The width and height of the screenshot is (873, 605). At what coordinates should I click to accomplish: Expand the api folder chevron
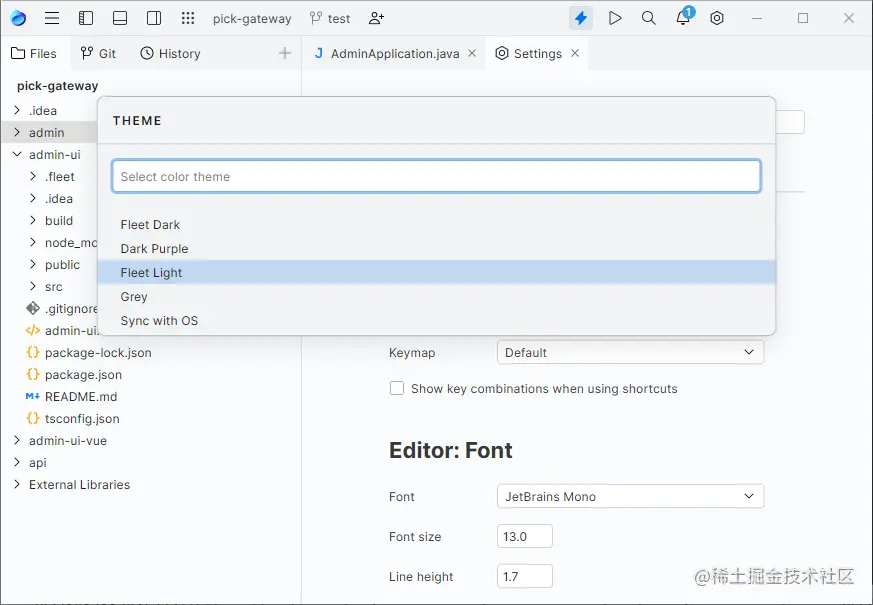(17, 462)
